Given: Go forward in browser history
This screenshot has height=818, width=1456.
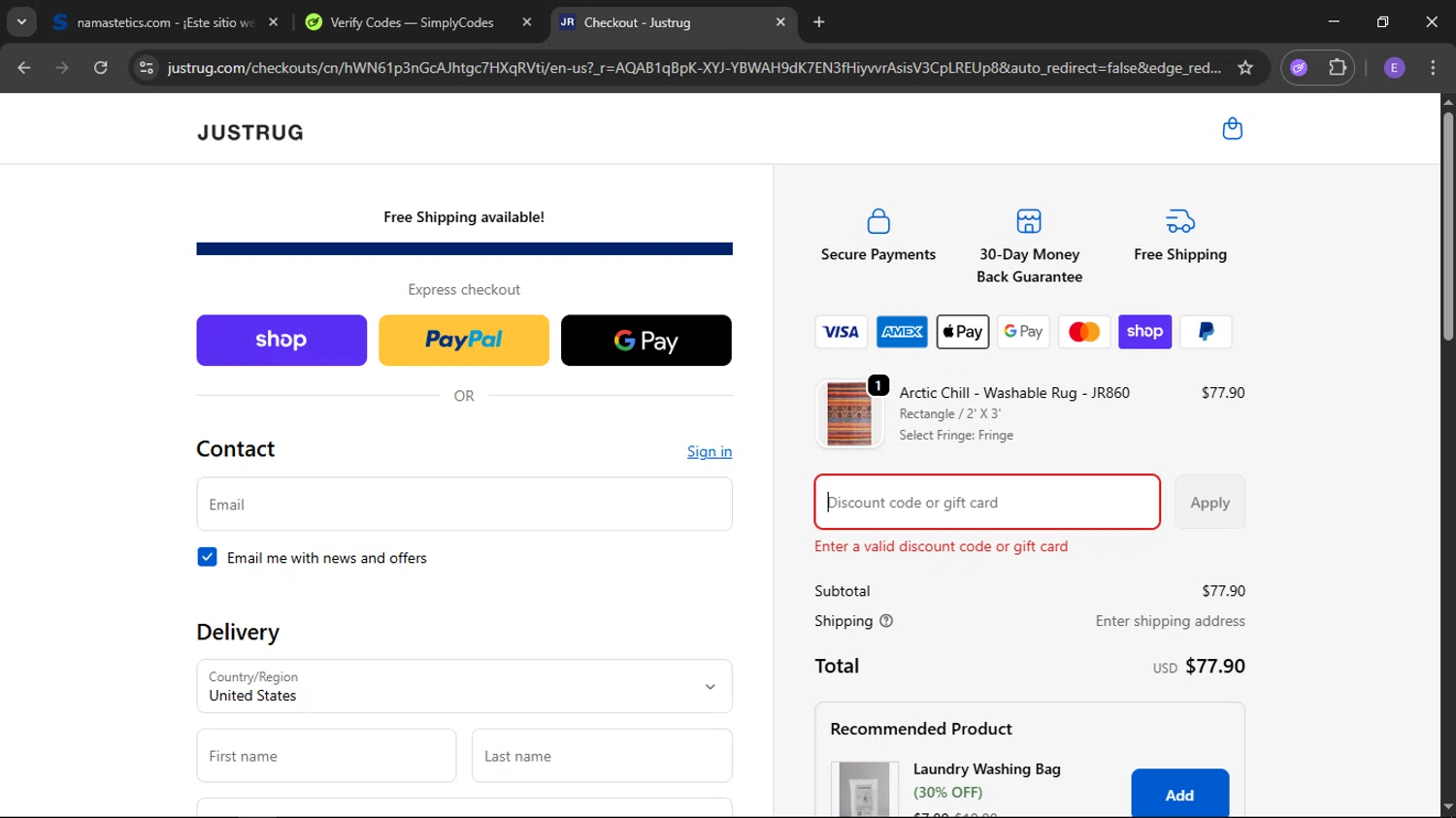Looking at the screenshot, I should click(62, 68).
